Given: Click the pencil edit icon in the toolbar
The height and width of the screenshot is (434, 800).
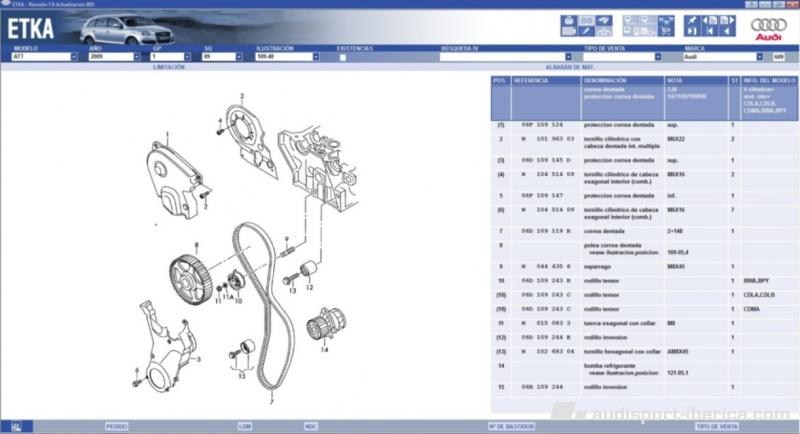Looking at the screenshot, I should pos(586,31).
